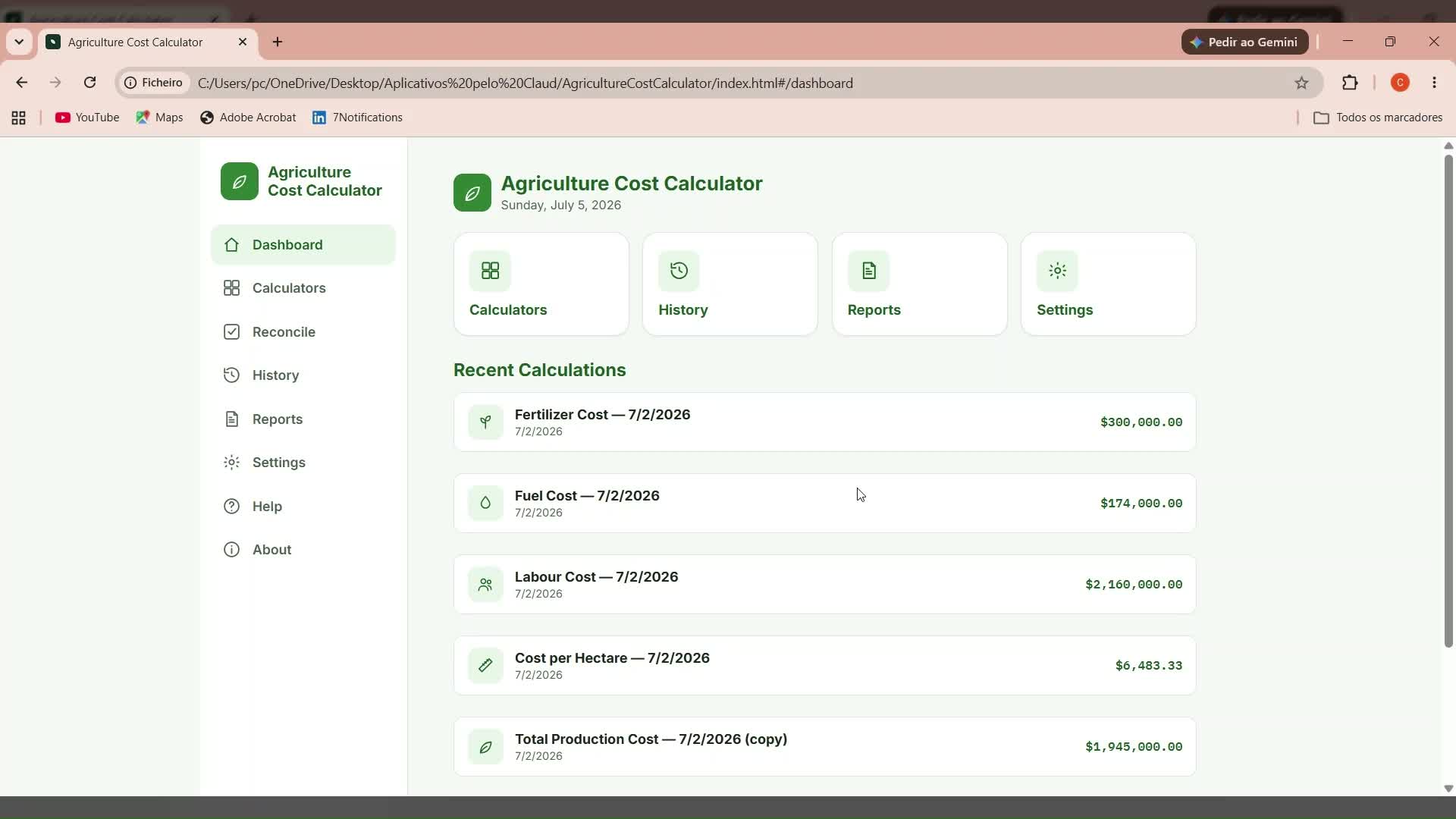Click the Fuel Cost droplet icon
The image size is (1456, 819).
[x=485, y=504]
